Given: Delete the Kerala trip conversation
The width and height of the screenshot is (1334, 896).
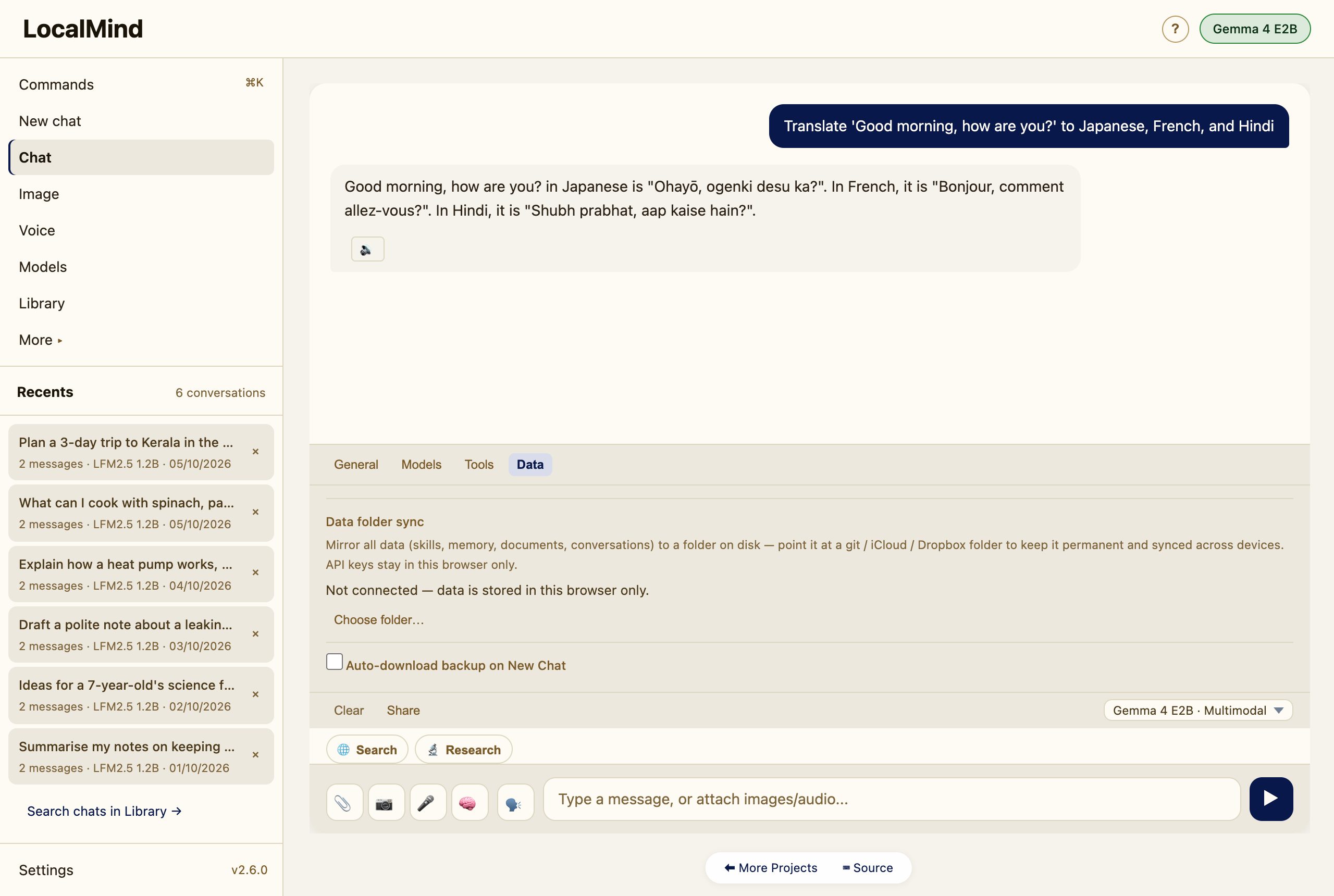Looking at the screenshot, I should click(x=255, y=452).
